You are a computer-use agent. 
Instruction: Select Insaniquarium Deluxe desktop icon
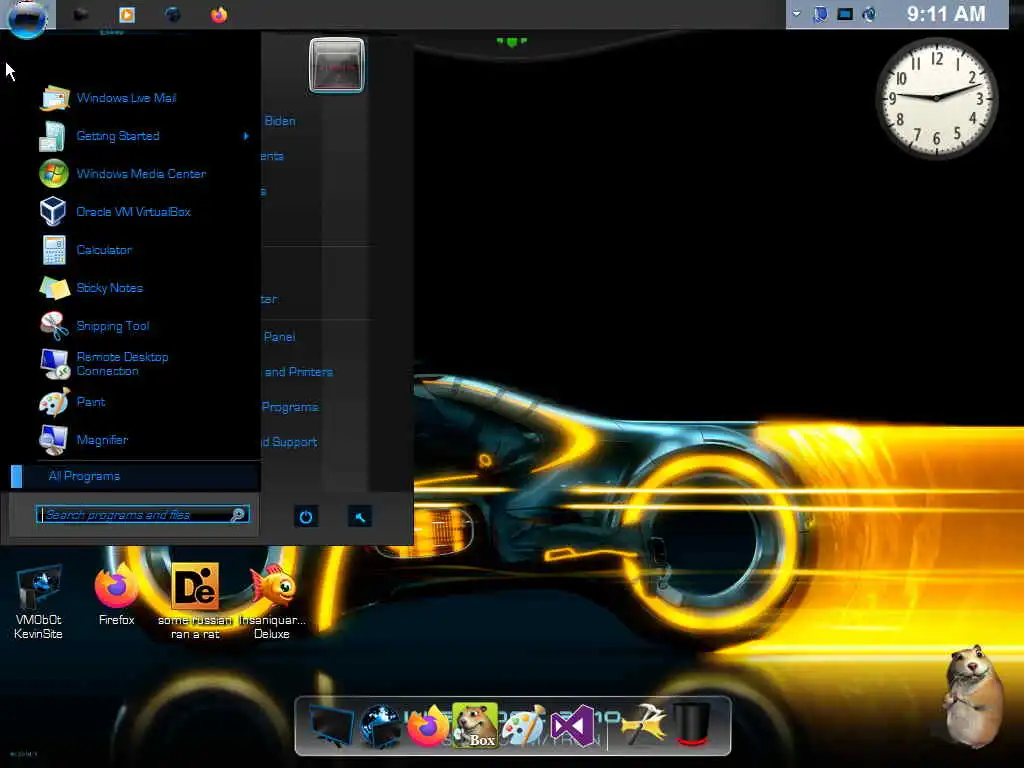272,602
